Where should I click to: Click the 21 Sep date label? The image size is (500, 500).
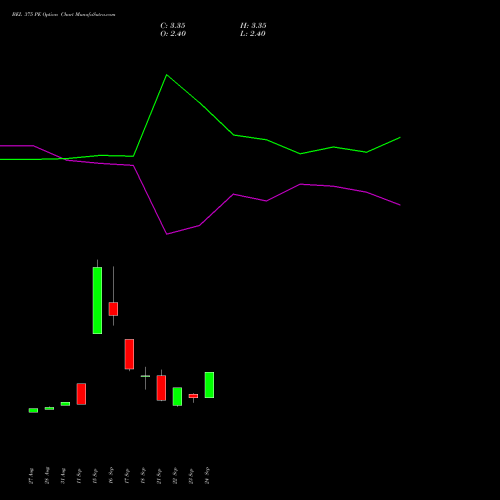pyautogui.click(x=159, y=476)
